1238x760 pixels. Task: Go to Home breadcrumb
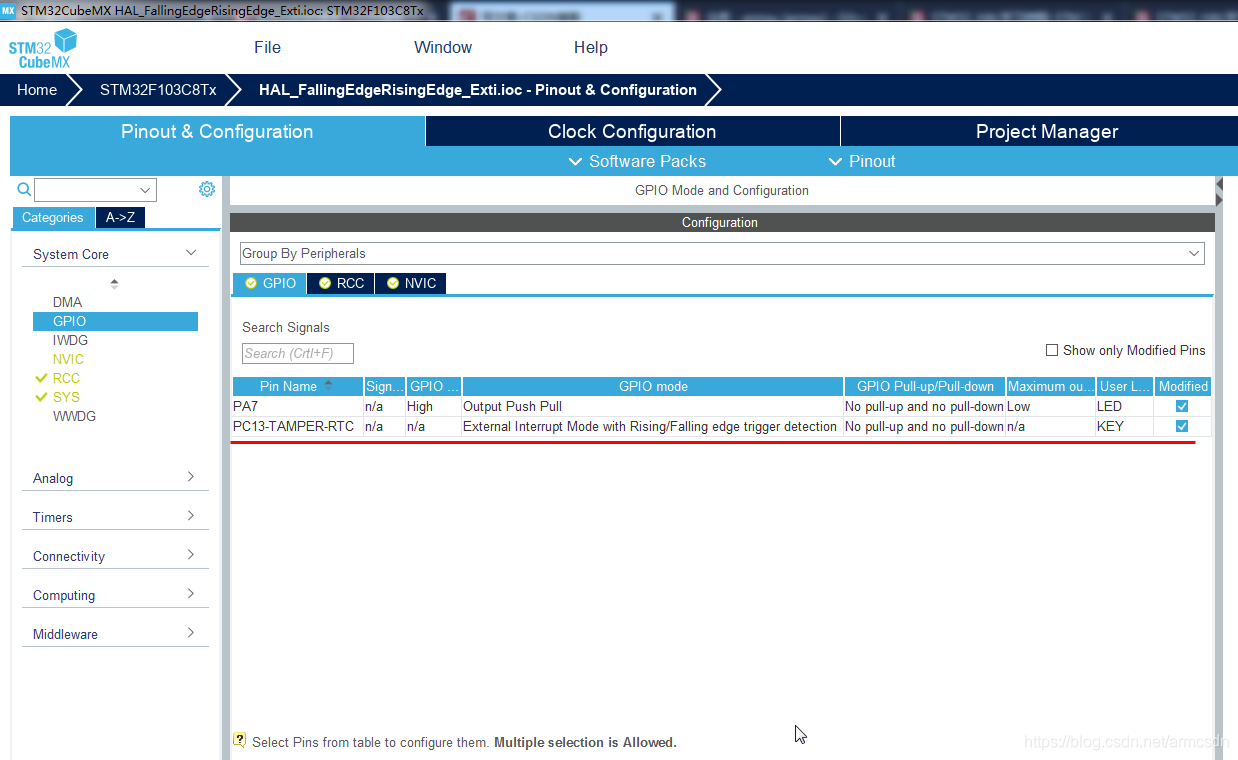[37, 89]
